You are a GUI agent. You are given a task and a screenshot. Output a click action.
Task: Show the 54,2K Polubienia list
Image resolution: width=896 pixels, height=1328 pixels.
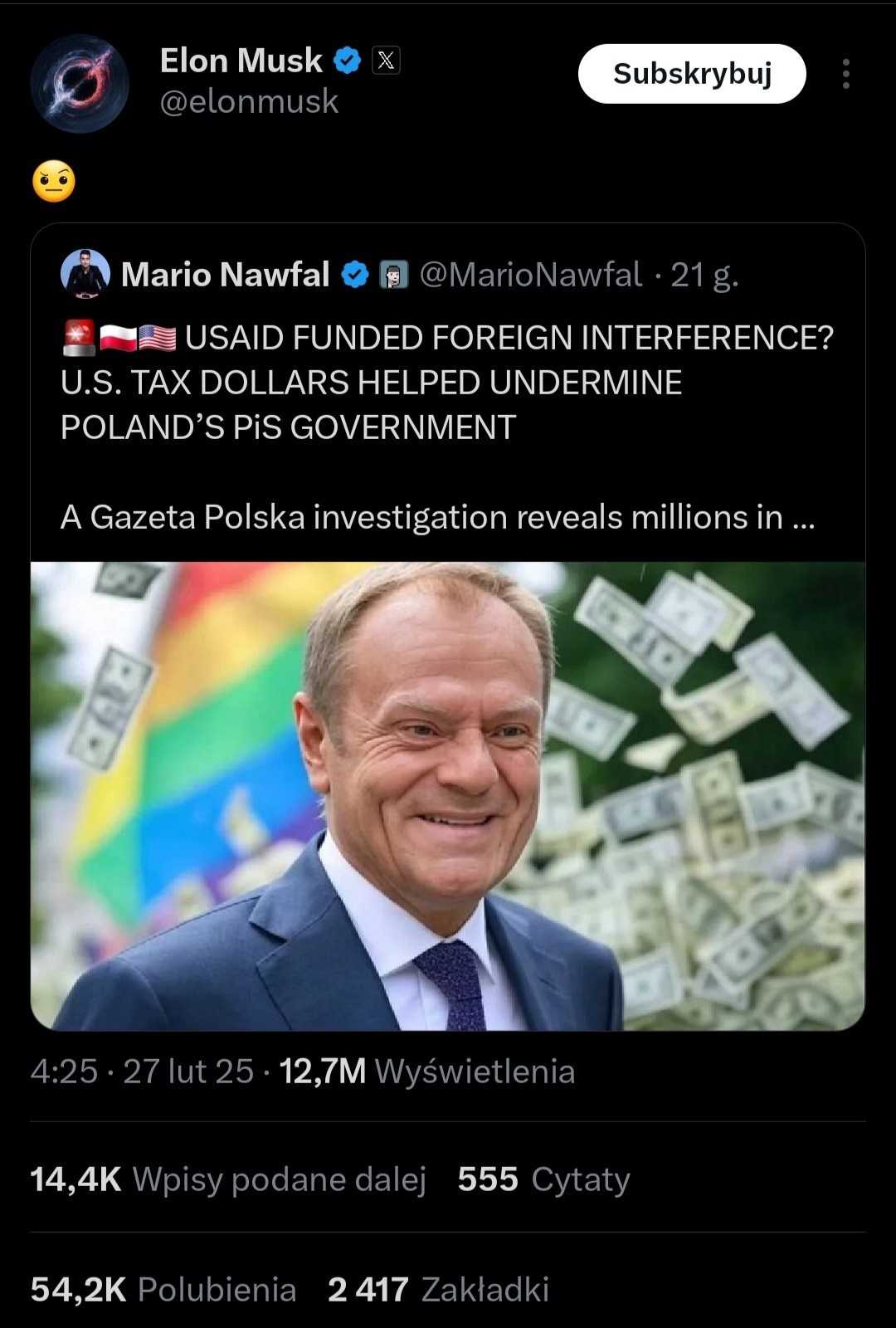163,1290
